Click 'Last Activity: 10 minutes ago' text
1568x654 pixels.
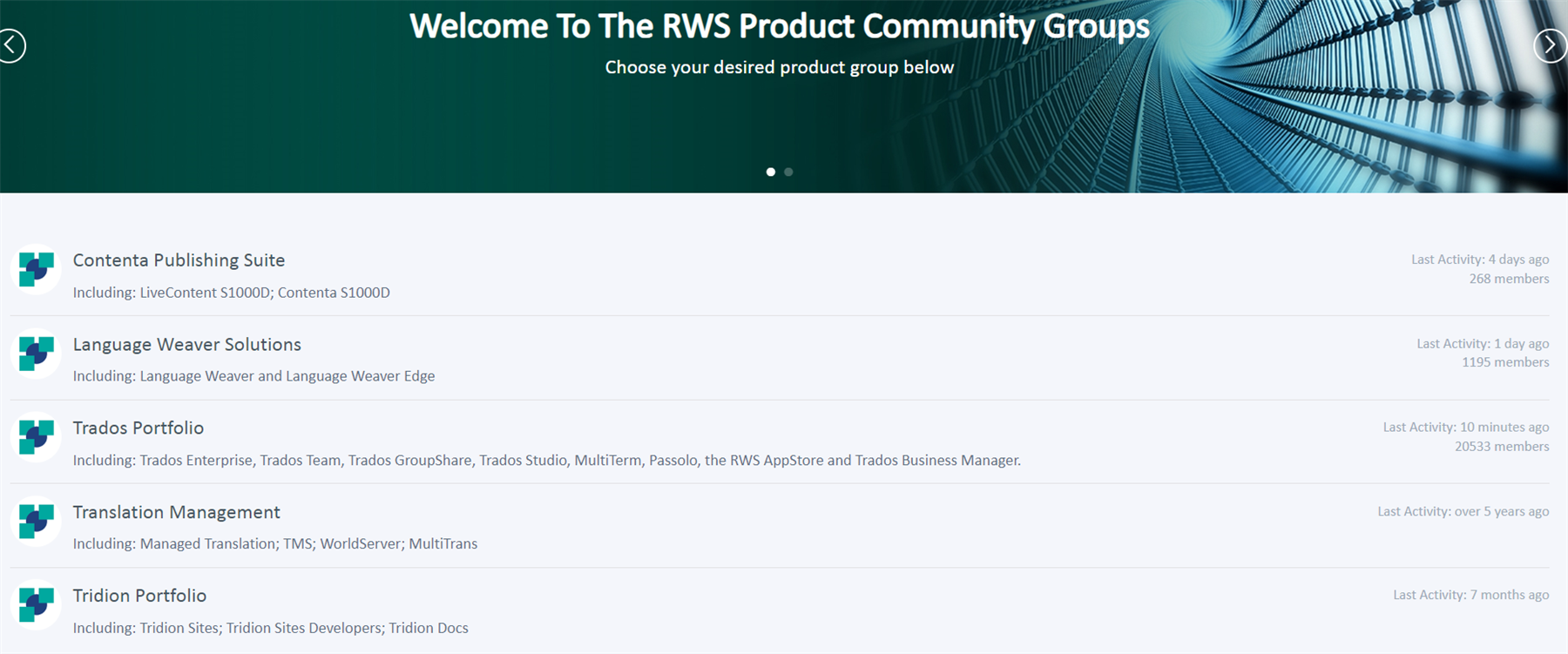(x=1466, y=427)
